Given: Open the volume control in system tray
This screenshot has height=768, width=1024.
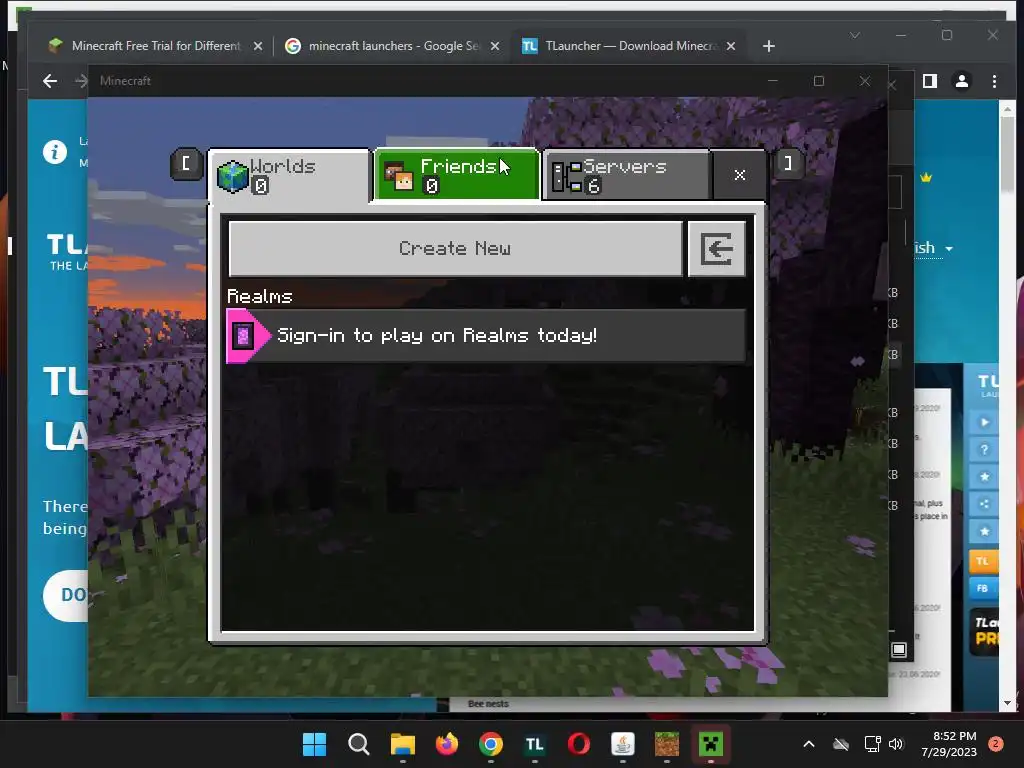Looking at the screenshot, I should coord(896,744).
